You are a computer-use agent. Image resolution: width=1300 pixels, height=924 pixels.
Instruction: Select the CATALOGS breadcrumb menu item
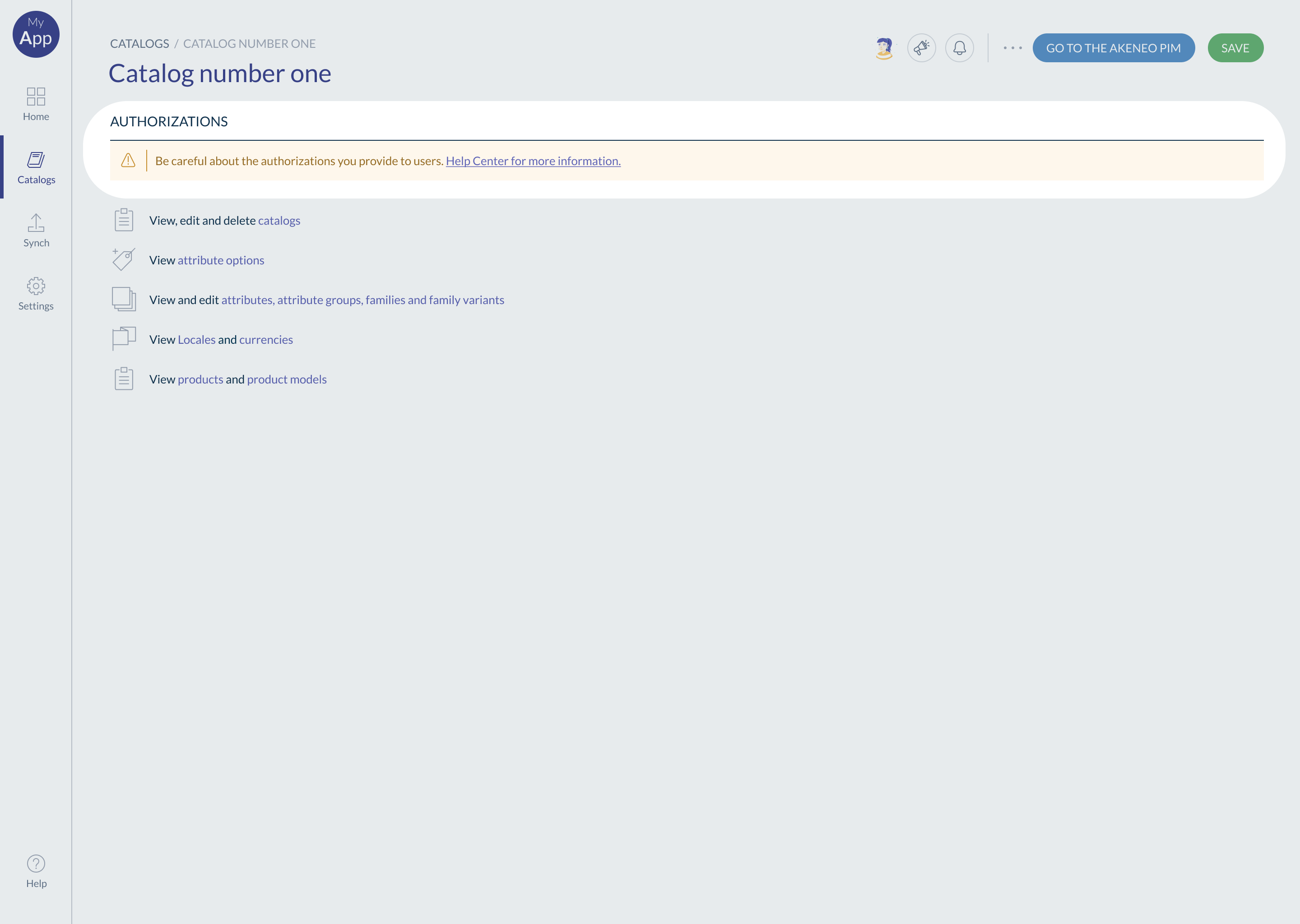coord(139,43)
